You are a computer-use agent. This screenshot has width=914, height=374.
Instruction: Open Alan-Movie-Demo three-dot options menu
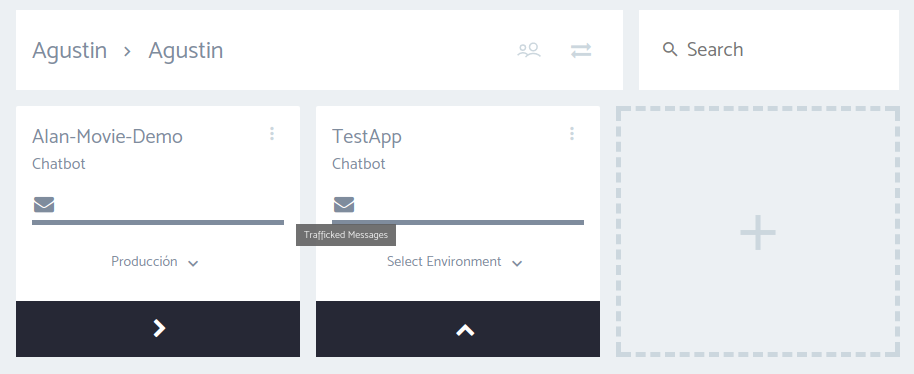click(272, 134)
